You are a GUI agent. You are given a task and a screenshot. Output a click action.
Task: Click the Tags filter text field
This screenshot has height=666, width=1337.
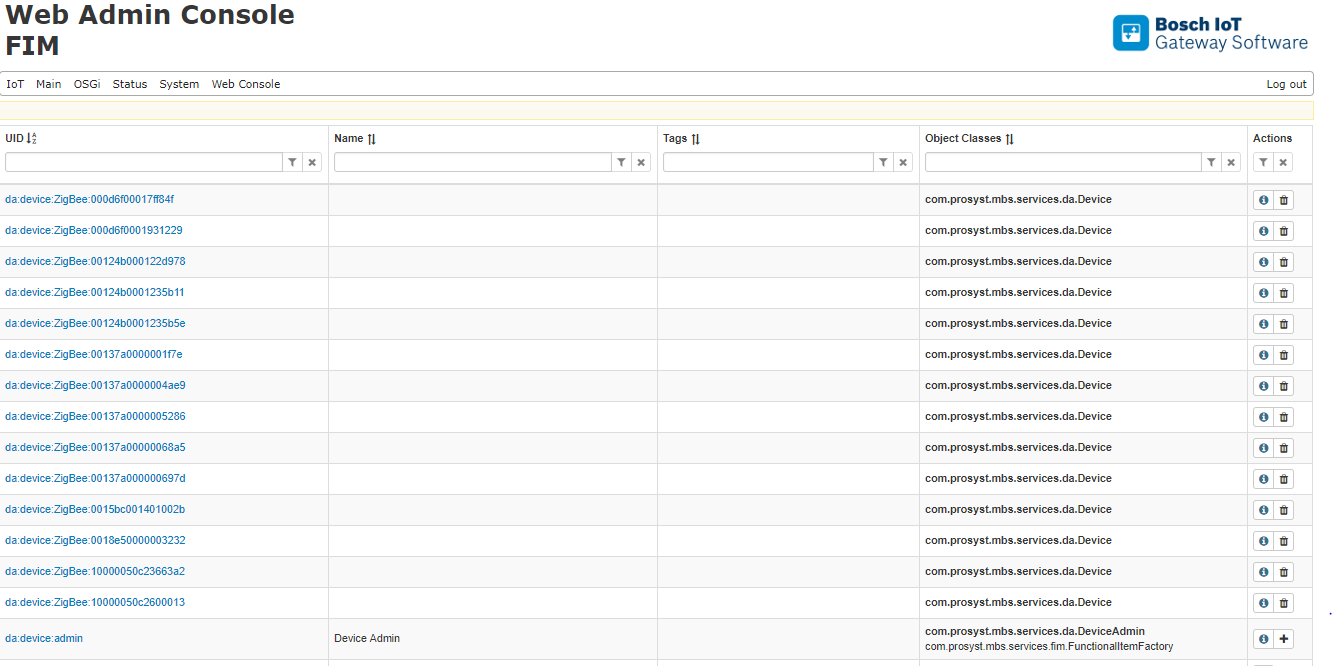(767, 162)
